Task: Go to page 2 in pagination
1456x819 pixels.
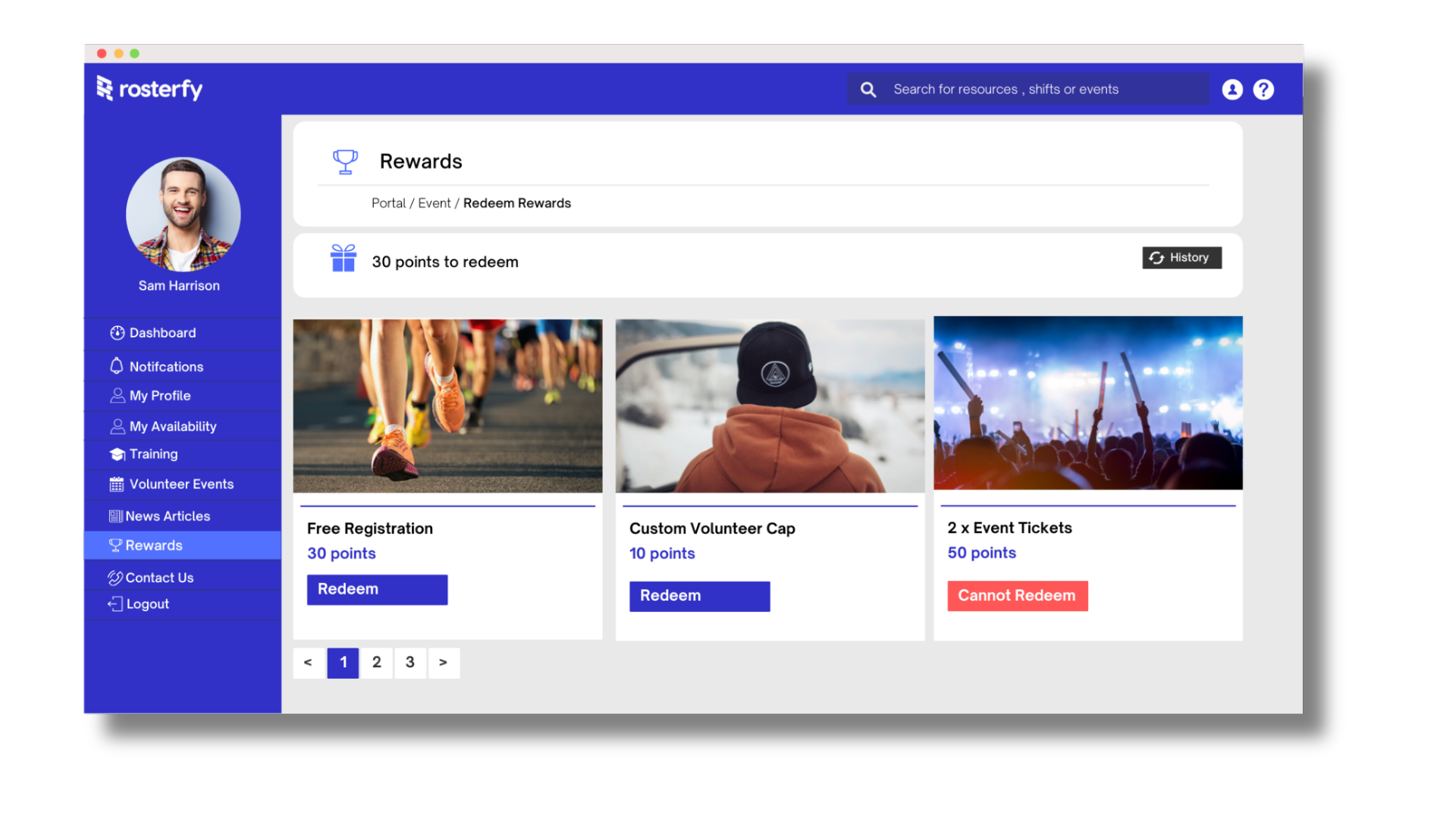Action: (x=376, y=662)
